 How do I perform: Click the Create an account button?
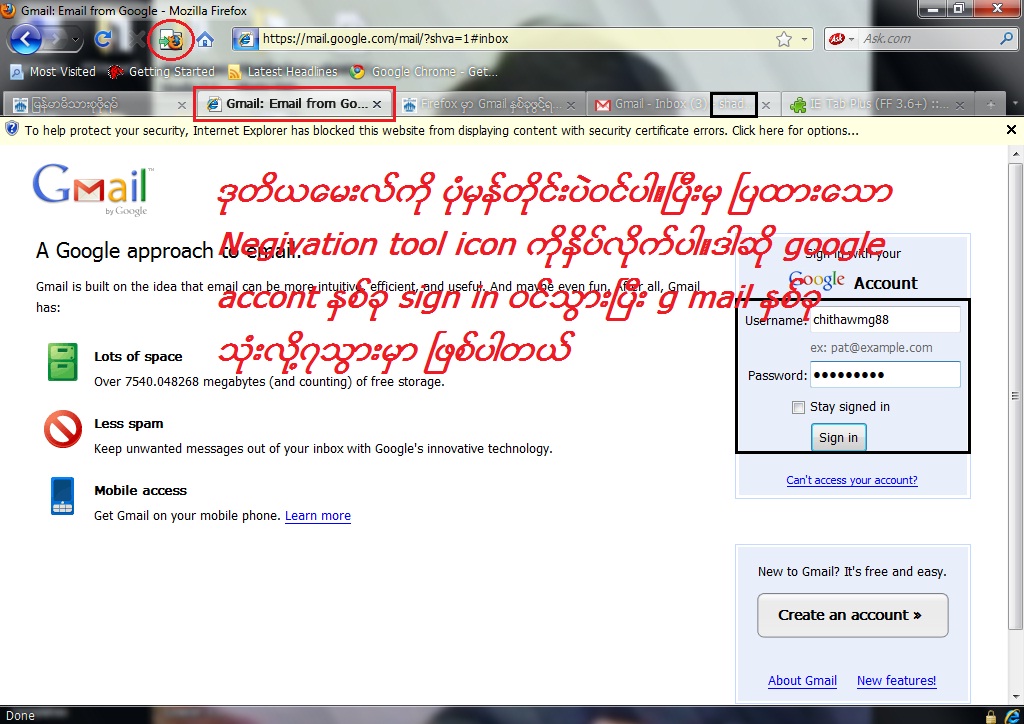[852, 615]
